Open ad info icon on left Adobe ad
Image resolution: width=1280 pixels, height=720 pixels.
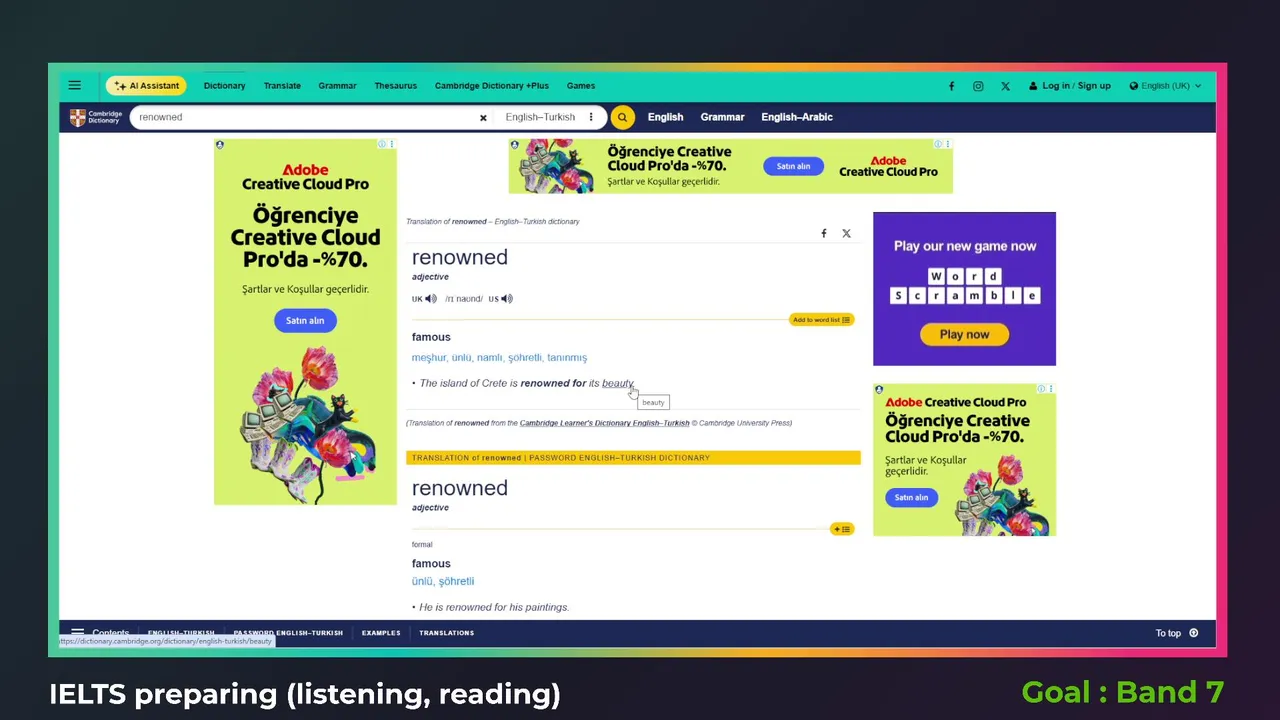pyautogui.click(x=382, y=144)
